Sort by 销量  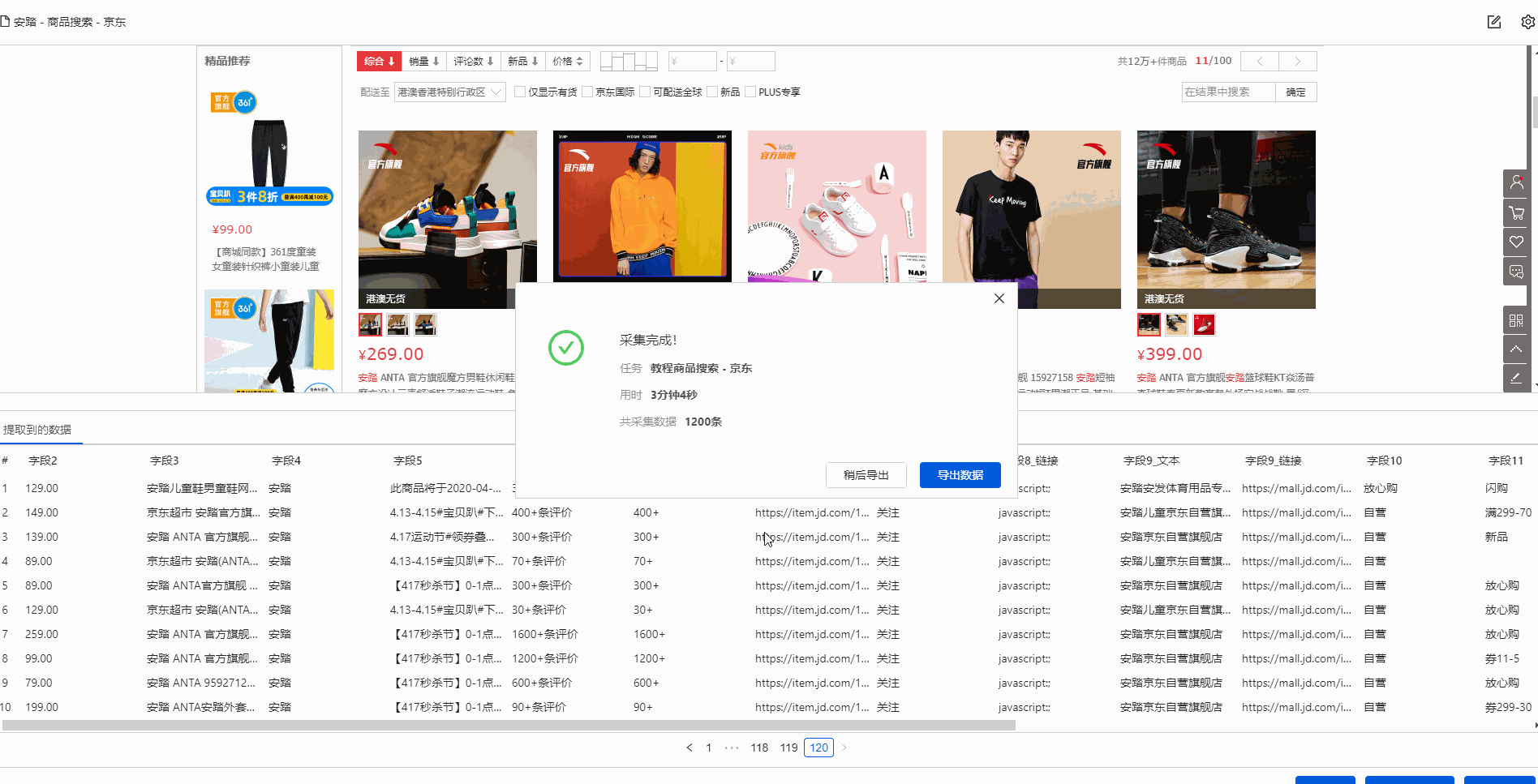(423, 61)
